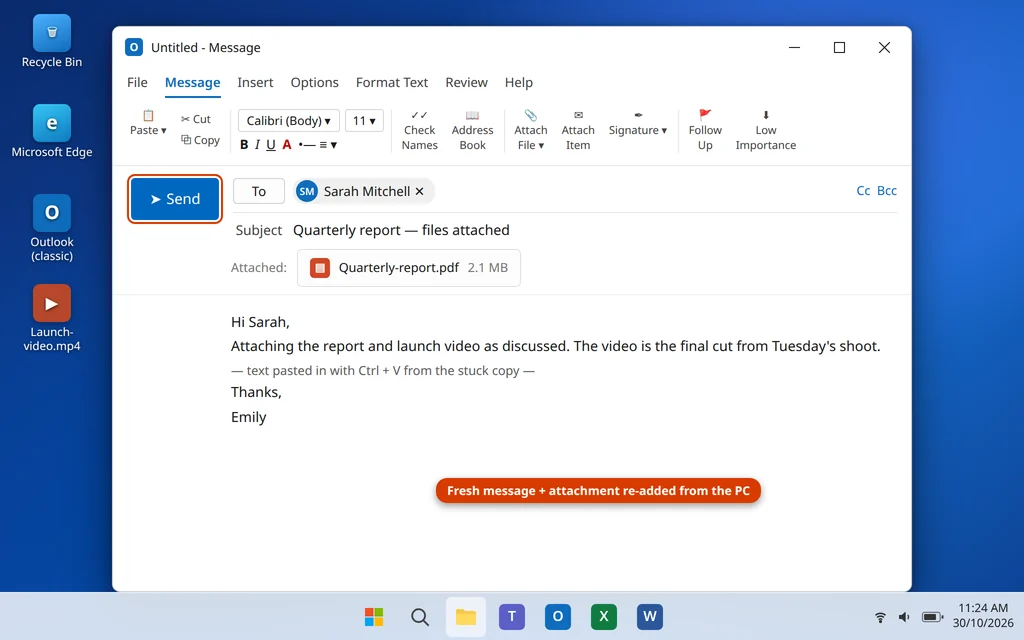The width and height of the screenshot is (1024, 640).
Task: Choose the red font color A
Action: (287, 145)
